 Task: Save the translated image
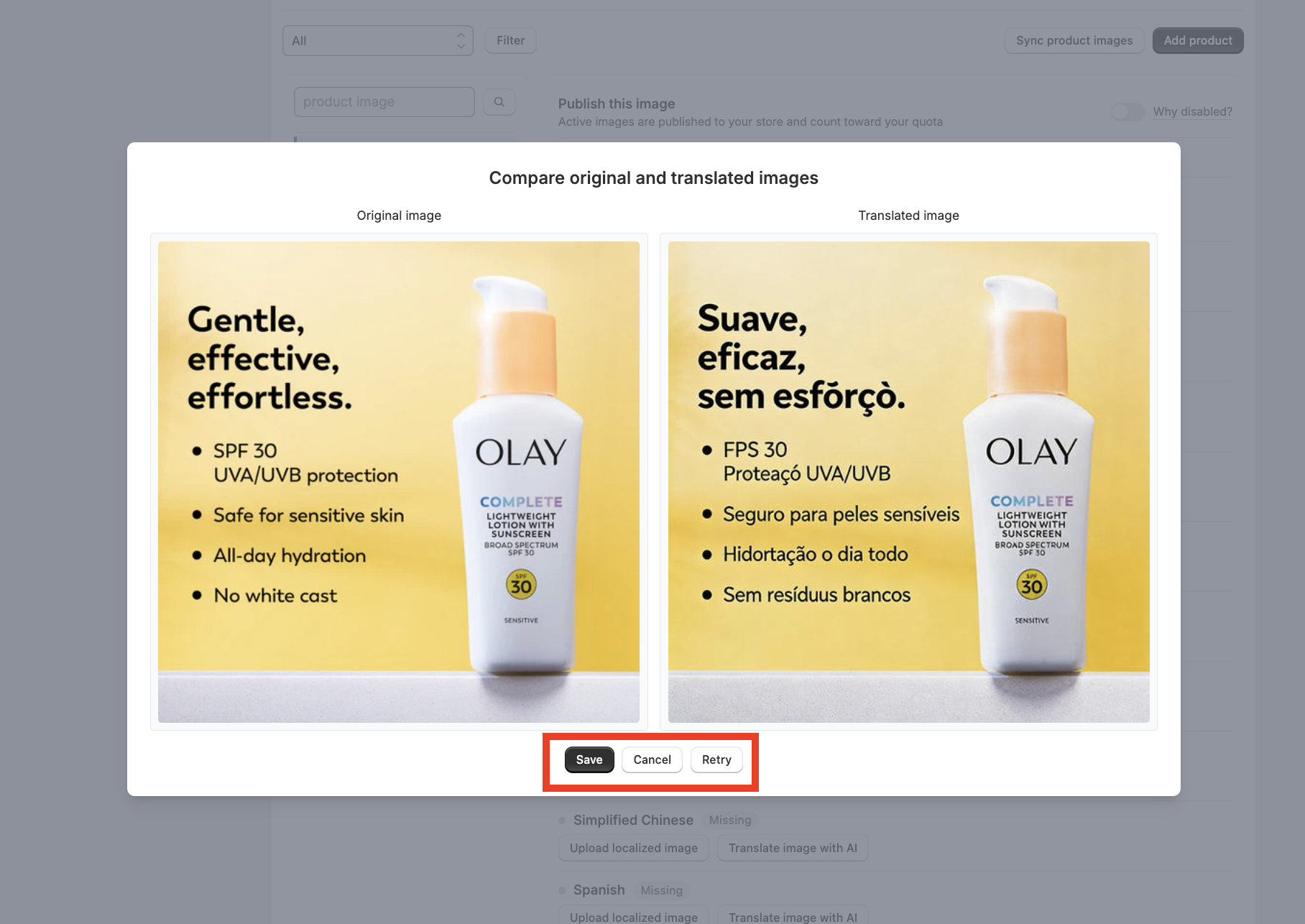[x=589, y=760]
